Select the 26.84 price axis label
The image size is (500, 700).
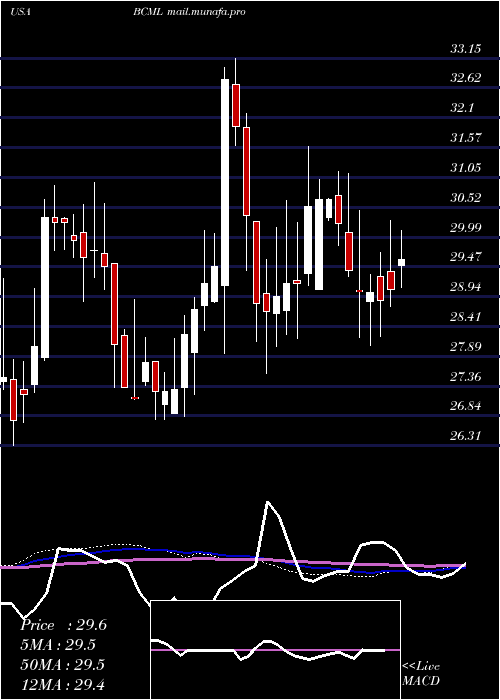466,406
